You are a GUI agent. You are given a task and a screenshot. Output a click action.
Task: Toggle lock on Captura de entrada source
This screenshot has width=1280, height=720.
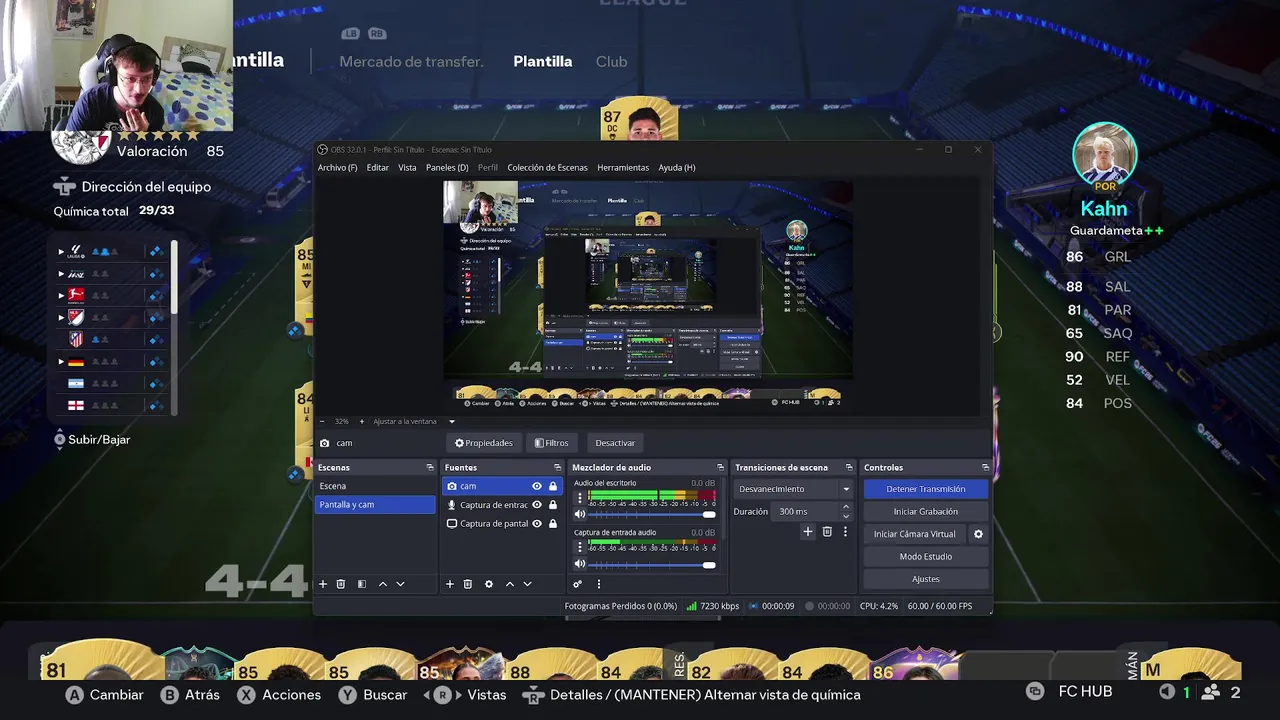553,505
